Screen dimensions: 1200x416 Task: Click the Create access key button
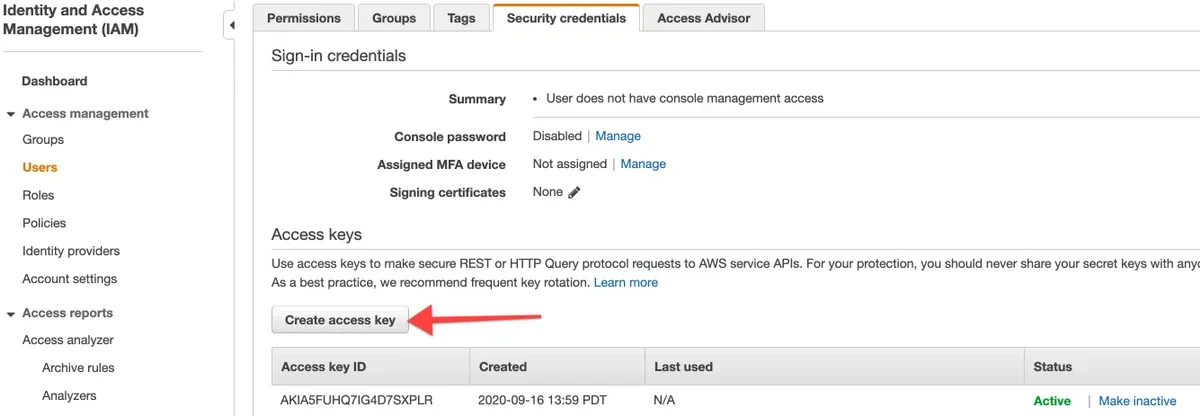coord(340,320)
